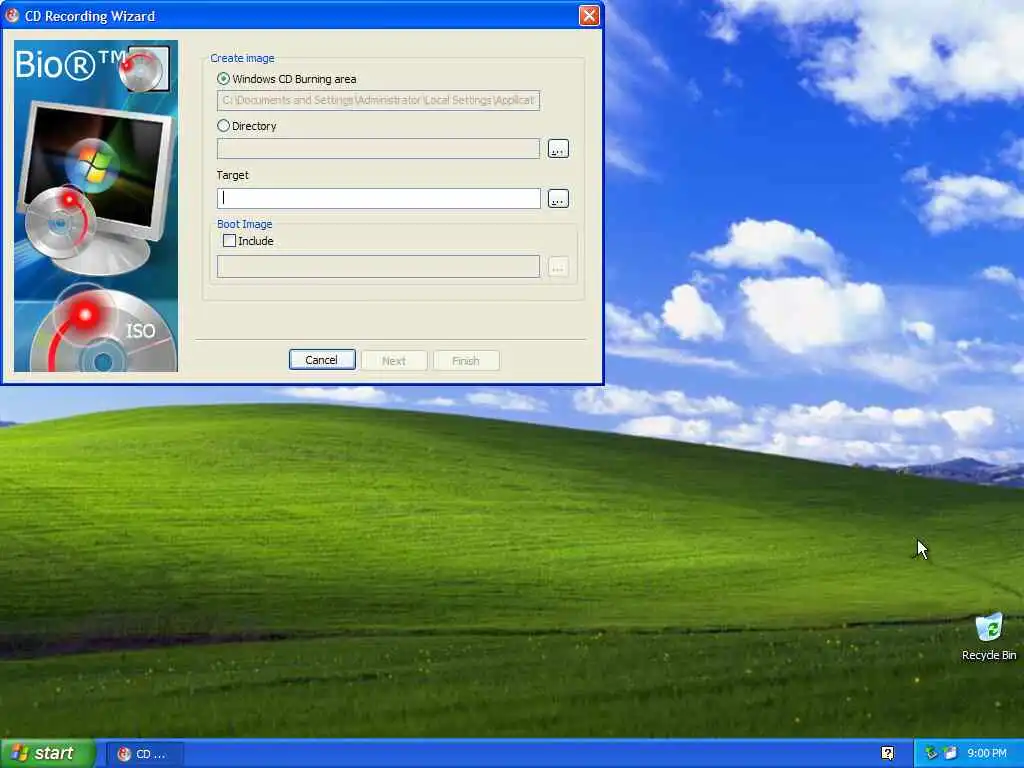
Task: Click the BioR wizard banner image
Action: click(96, 206)
